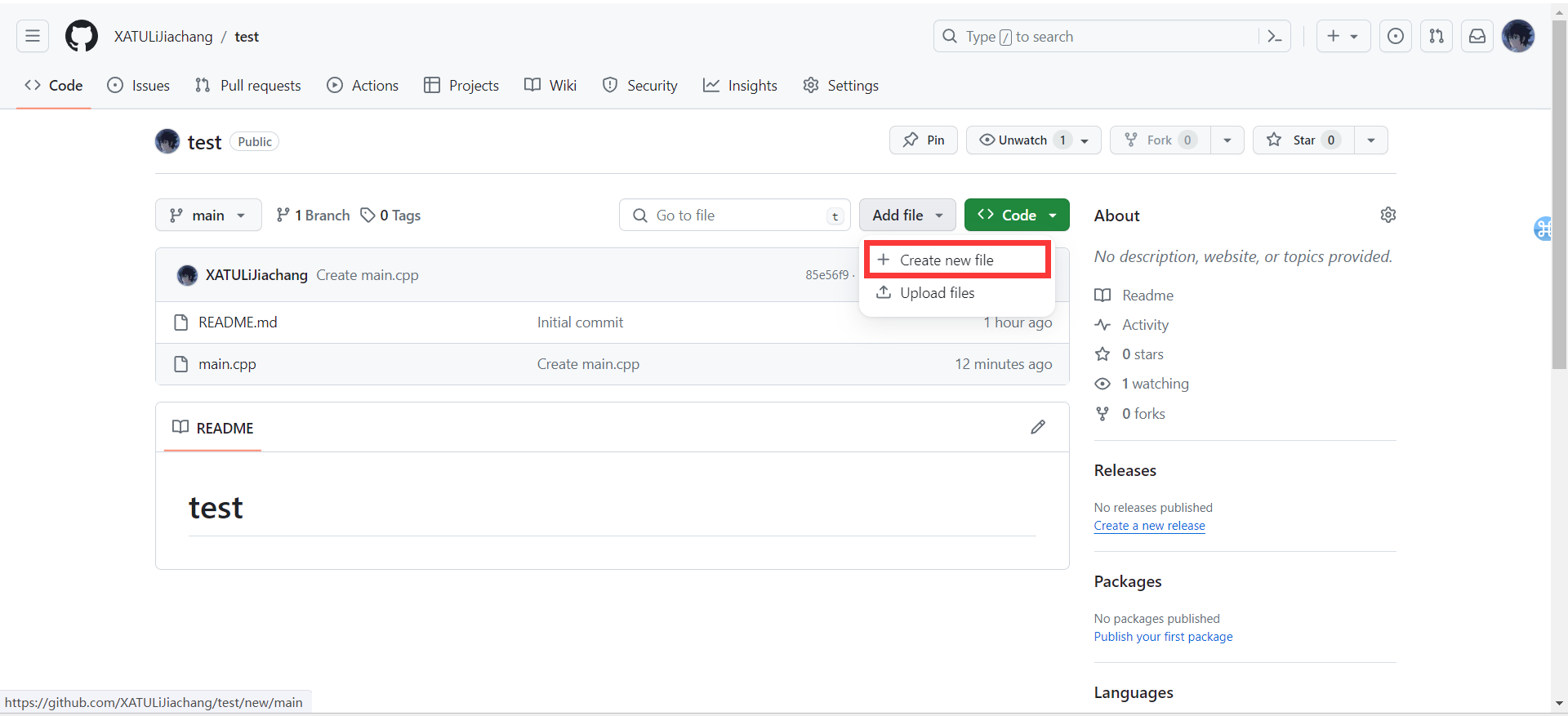Viewport: 1568px width, 716px height.
Task: Select Upload files menu item
Action: (x=957, y=292)
